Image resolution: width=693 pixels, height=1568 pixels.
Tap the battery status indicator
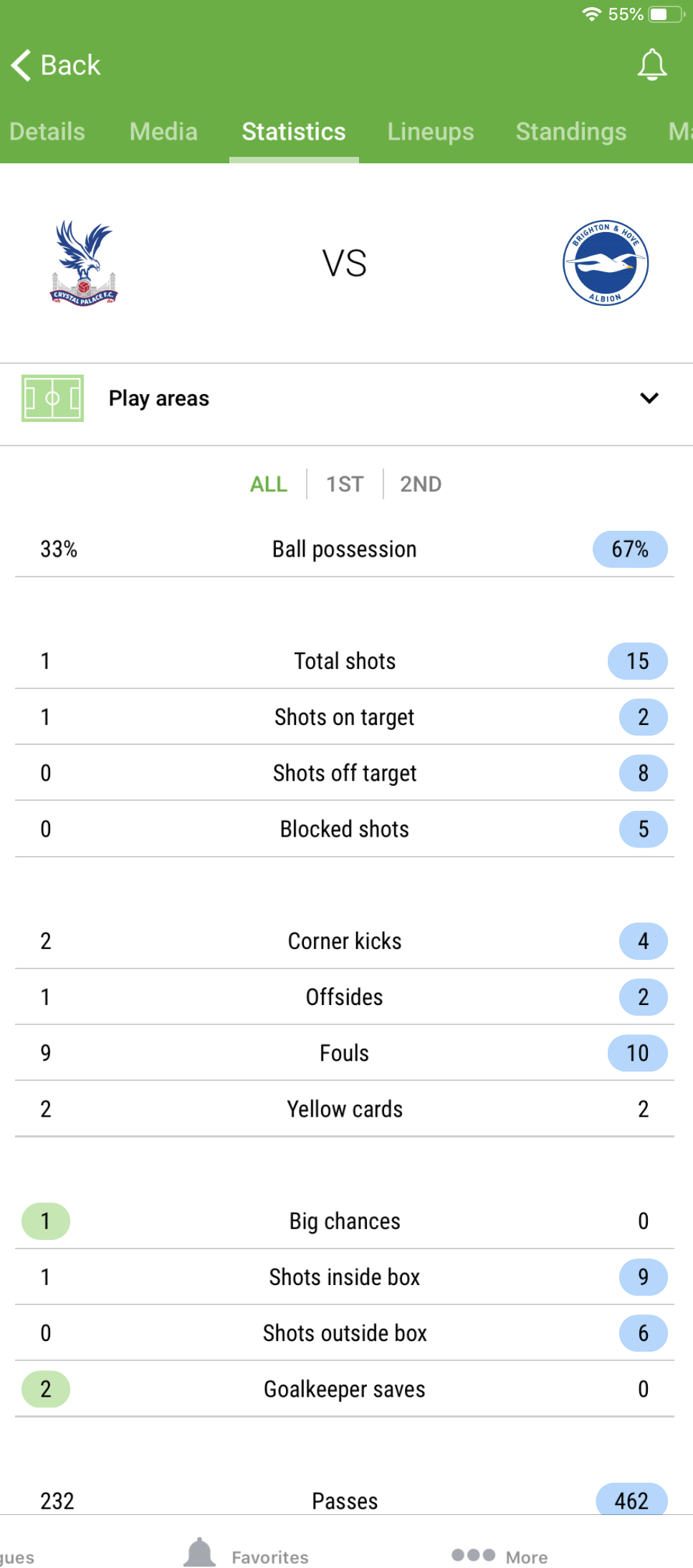pos(667,14)
